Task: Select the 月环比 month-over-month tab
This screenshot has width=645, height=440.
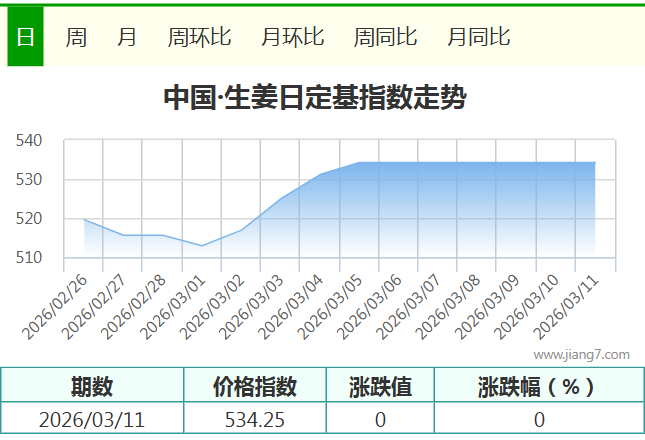Action: (x=292, y=37)
